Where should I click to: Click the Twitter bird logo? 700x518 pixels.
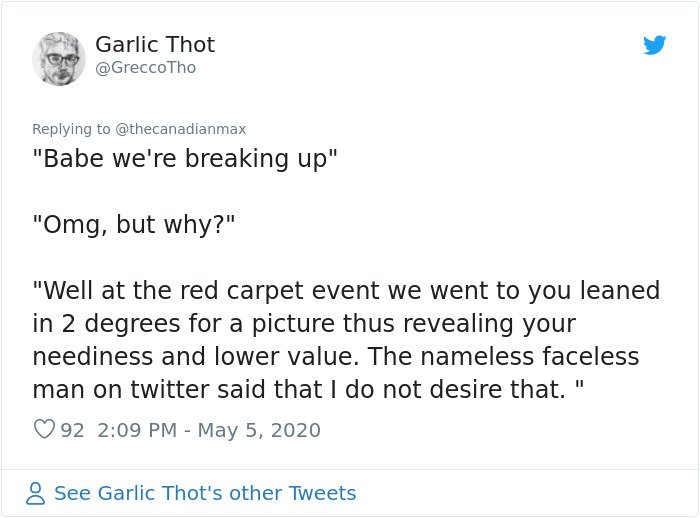[655, 45]
